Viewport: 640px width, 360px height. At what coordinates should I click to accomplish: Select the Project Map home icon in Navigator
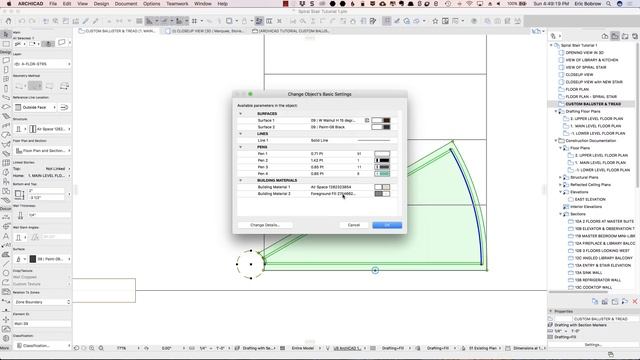tap(605, 36)
